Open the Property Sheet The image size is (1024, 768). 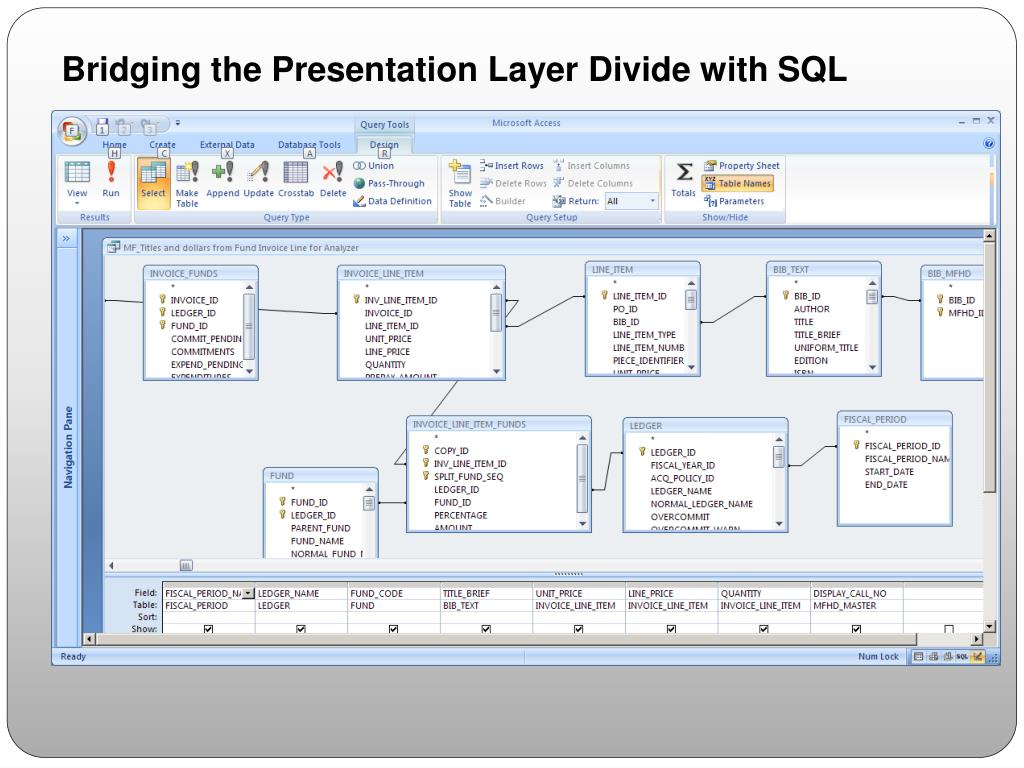742,166
